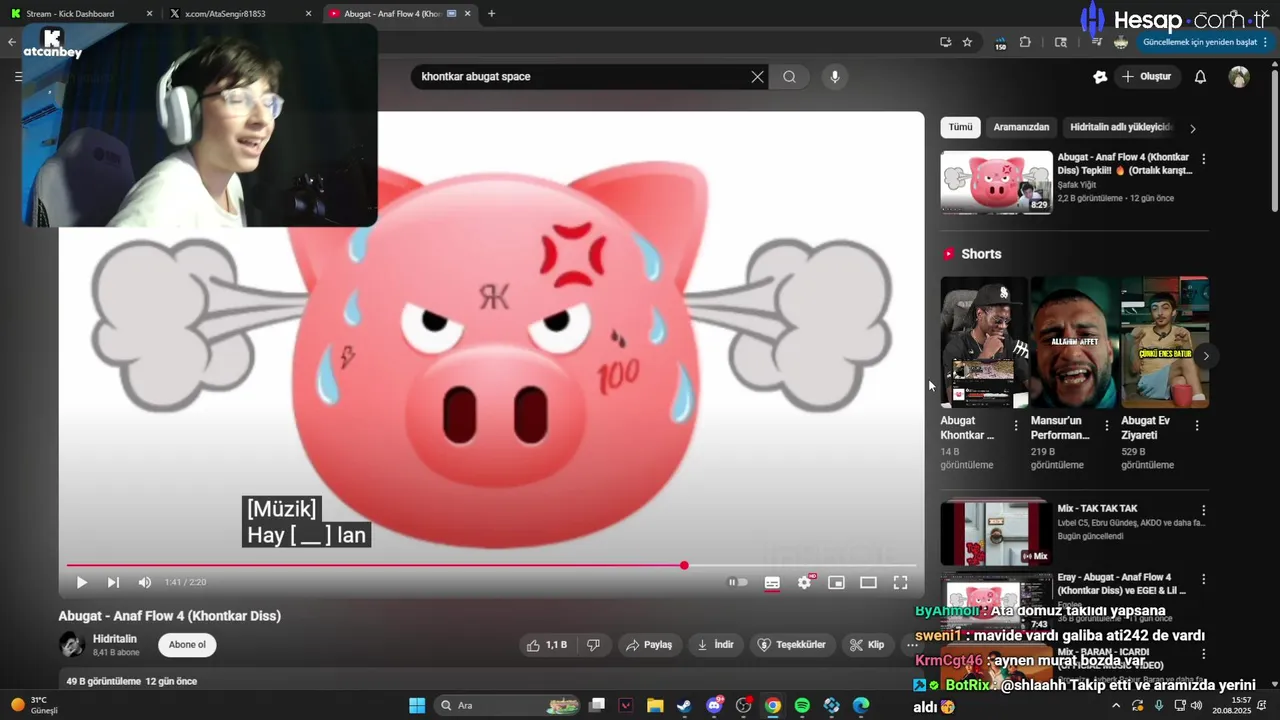Open options for Abugat Khontkar short
Screen dimensions: 1280x720
coord(1016,425)
